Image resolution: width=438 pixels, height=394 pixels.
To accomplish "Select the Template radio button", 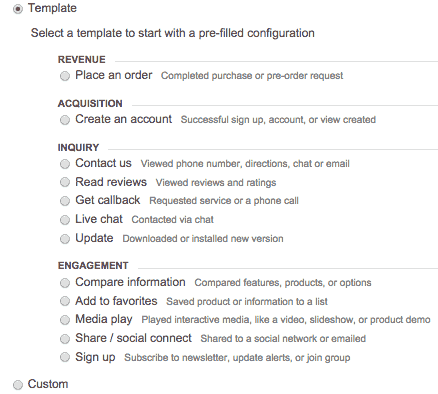I will (x=18, y=9).
